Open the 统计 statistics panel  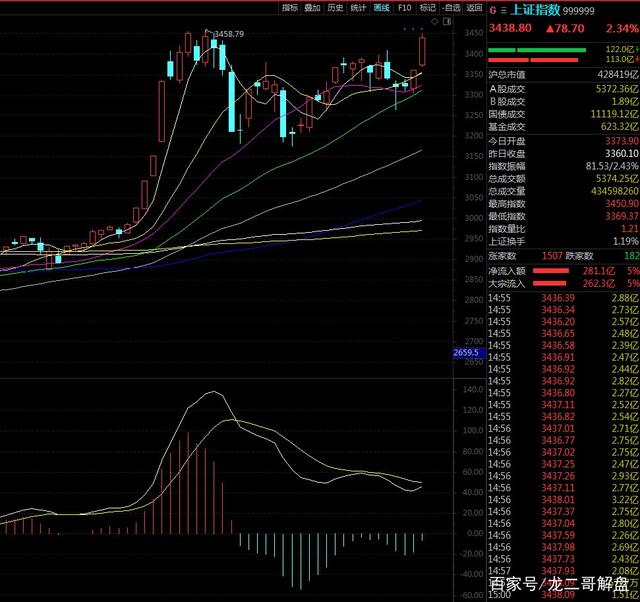(359, 7)
